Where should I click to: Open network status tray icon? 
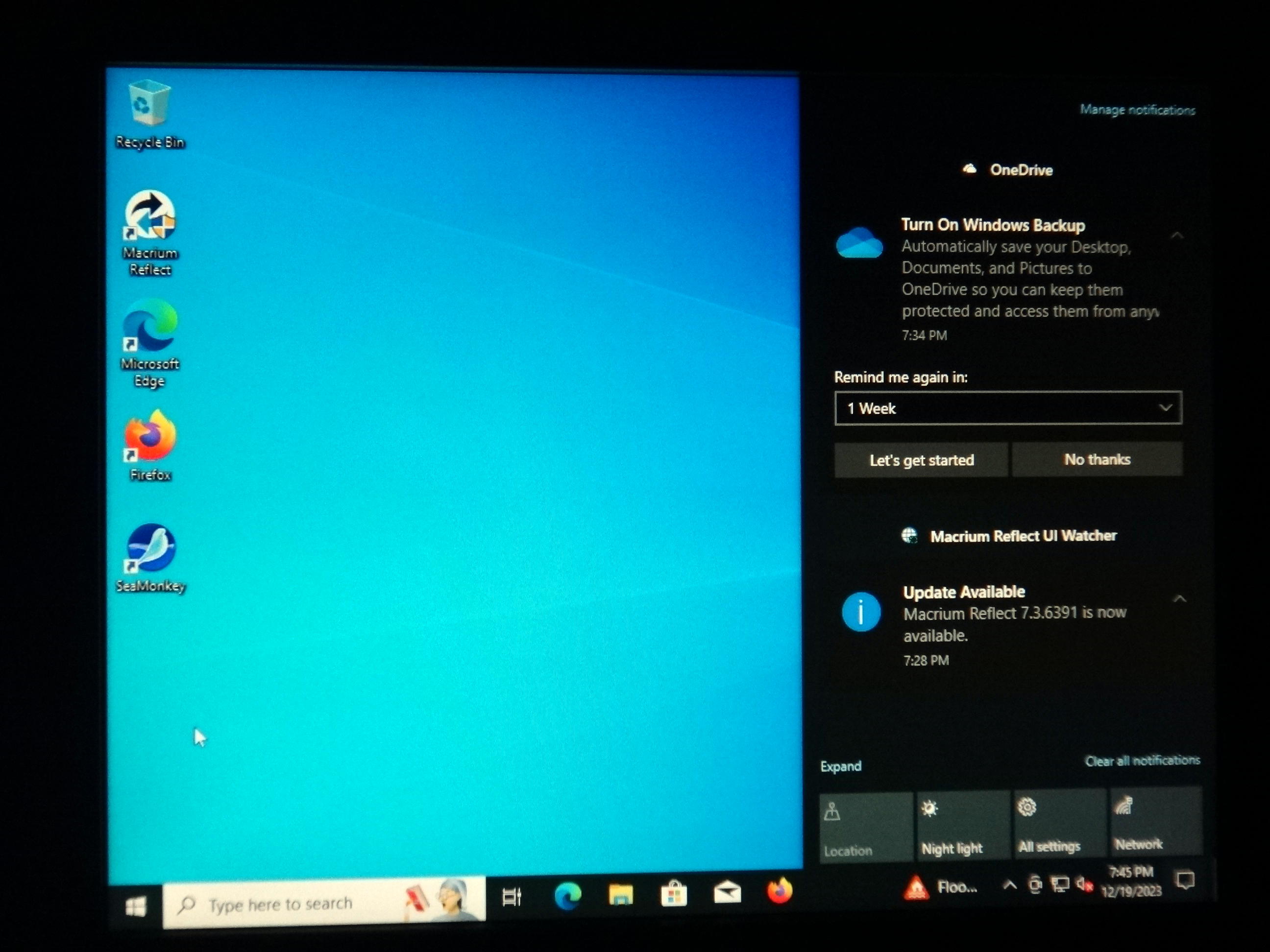click(1060, 884)
